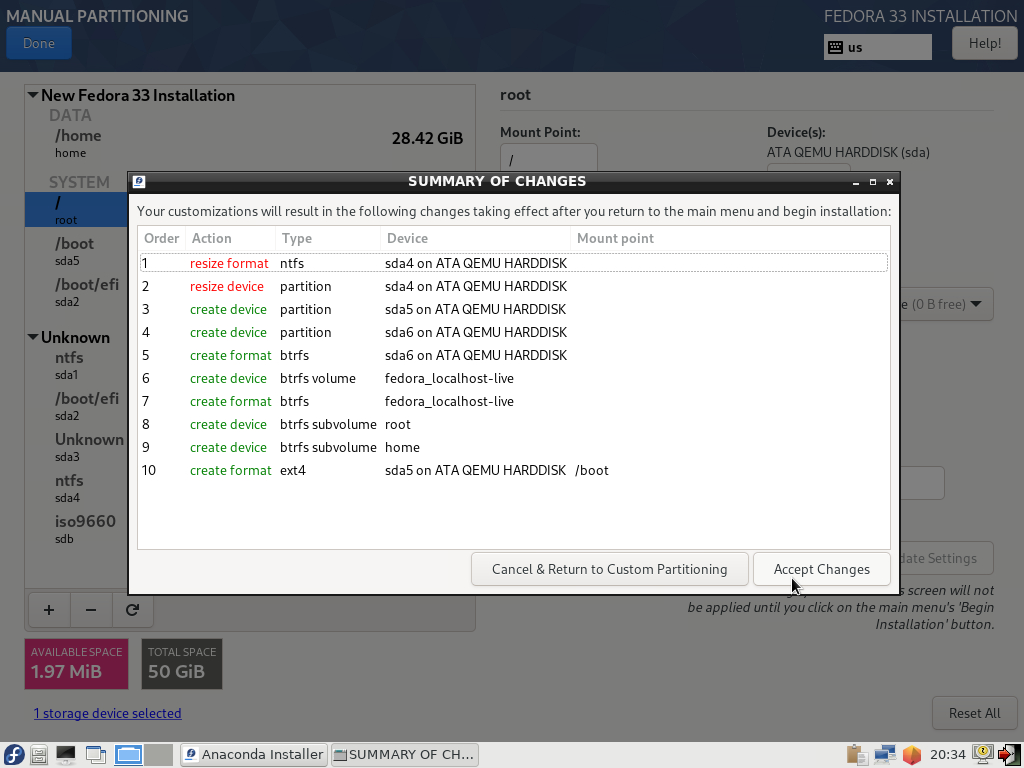
Task: Click the Done button in Manual Partitioning
Action: tap(39, 43)
